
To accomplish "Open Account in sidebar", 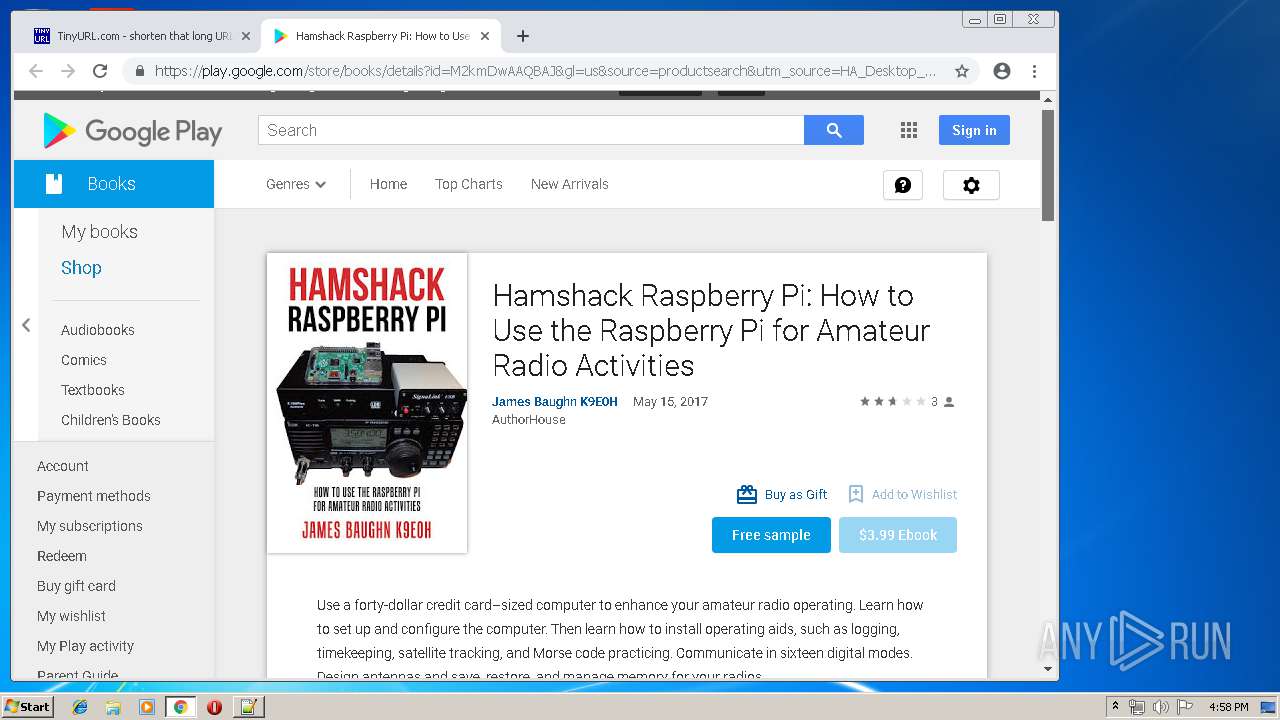I will tap(62, 466).
